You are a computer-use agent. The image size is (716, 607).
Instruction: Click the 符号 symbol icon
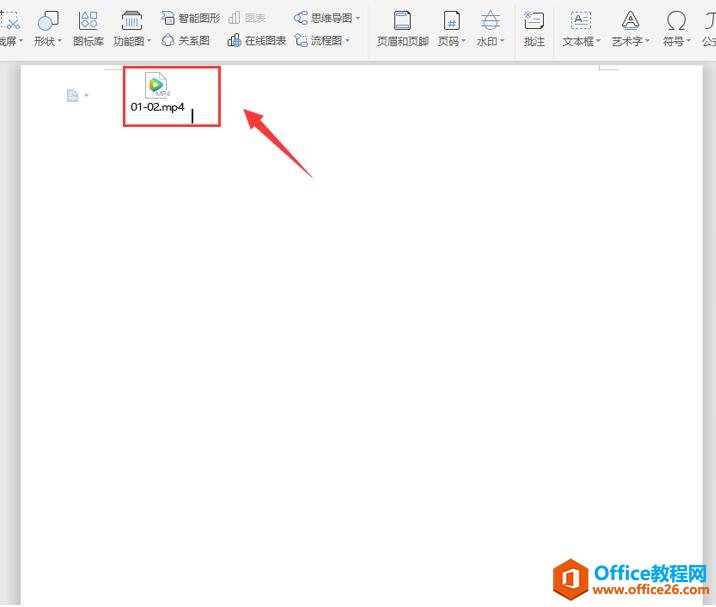[x=677, y=27]
